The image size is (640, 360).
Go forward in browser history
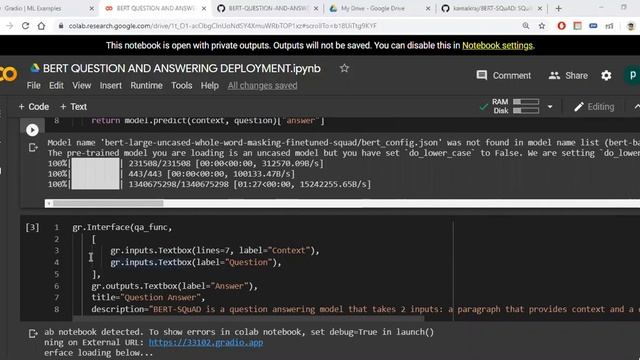tap(9, 26)
